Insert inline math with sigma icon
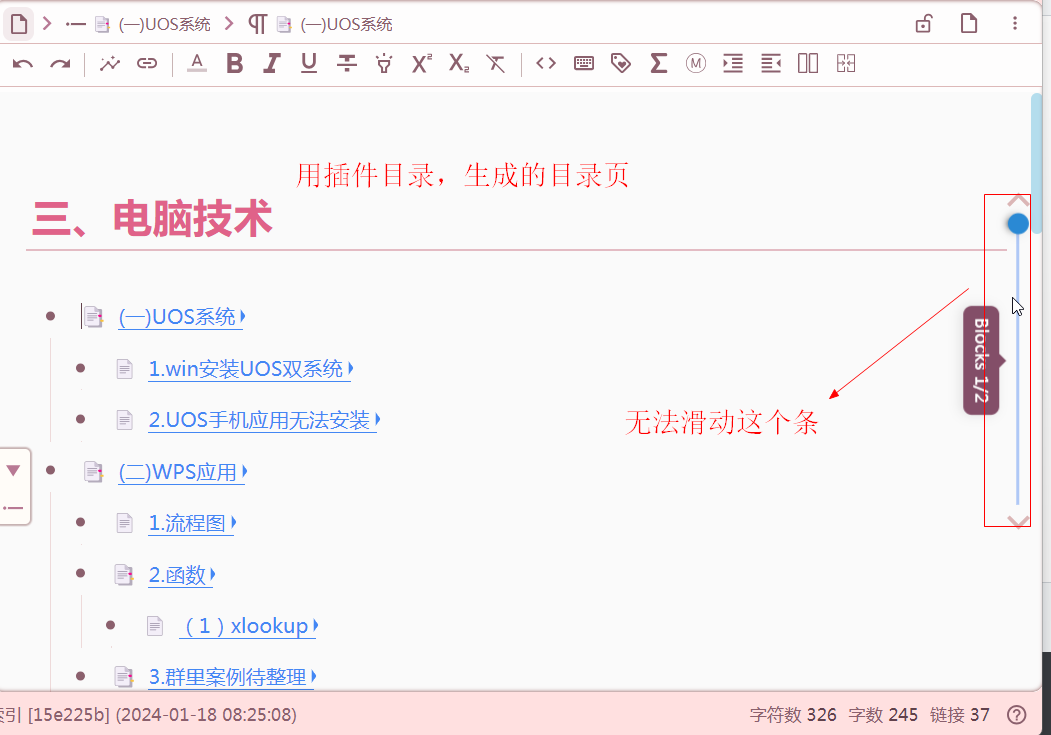The height and width of the screenshot is (735, 1051). [x=659, y=64]
